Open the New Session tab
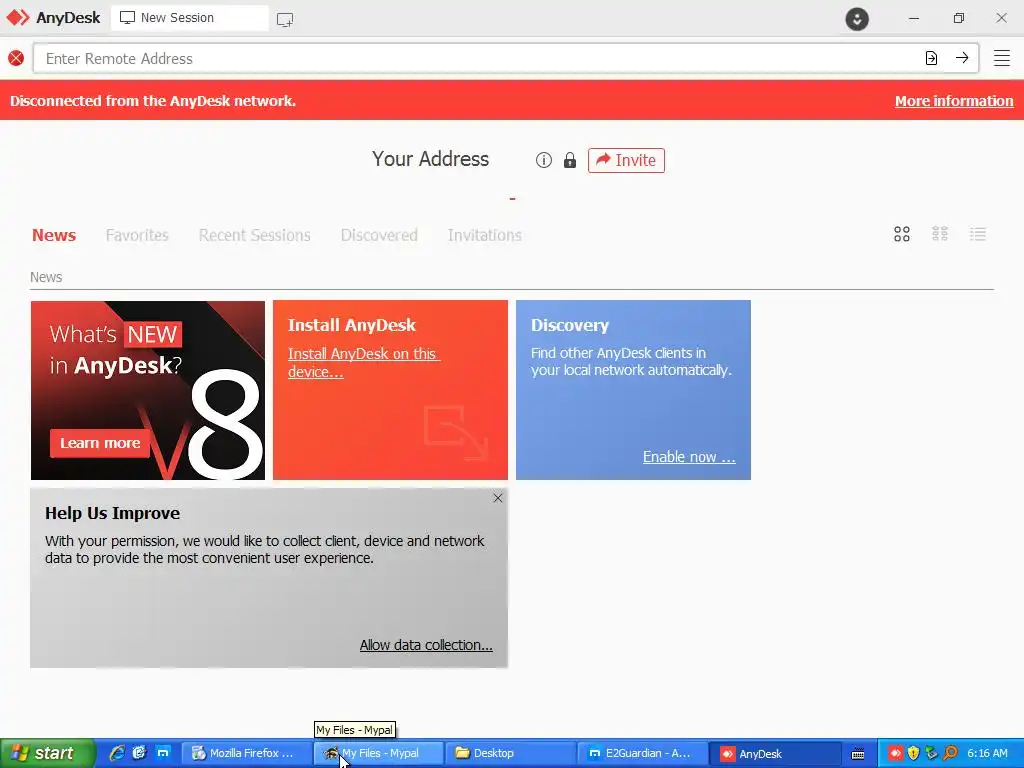Image resolution: width=1024 pixels, height=768 pixels. click(x=189, y=18)
